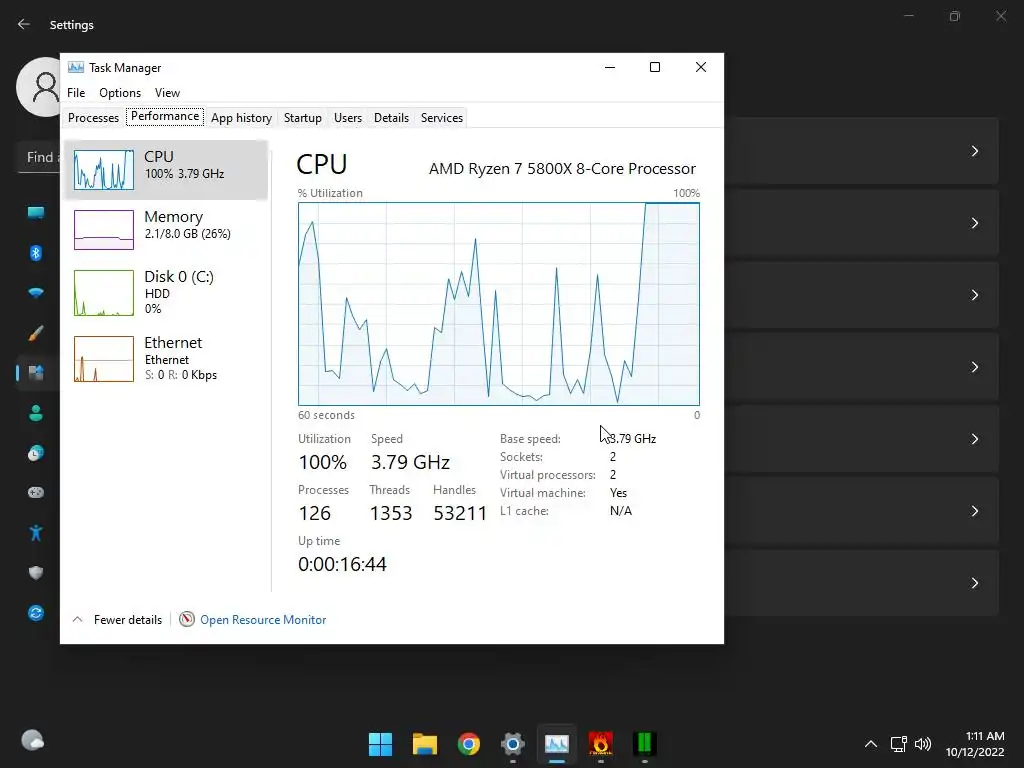Open Apps category in Settings sidebar
The image size is (1024, 768).
(x=36, y=373)
